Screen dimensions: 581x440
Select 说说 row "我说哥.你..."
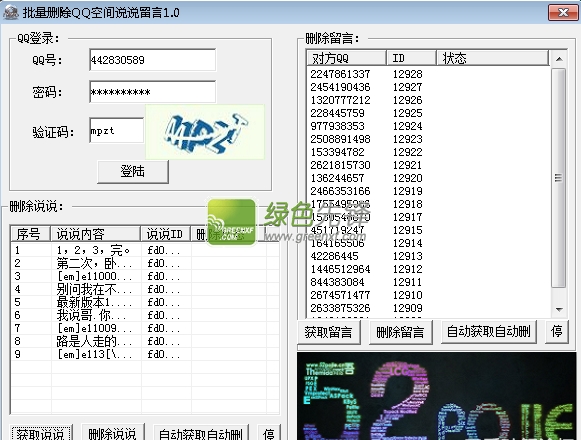tap(145, 315)
